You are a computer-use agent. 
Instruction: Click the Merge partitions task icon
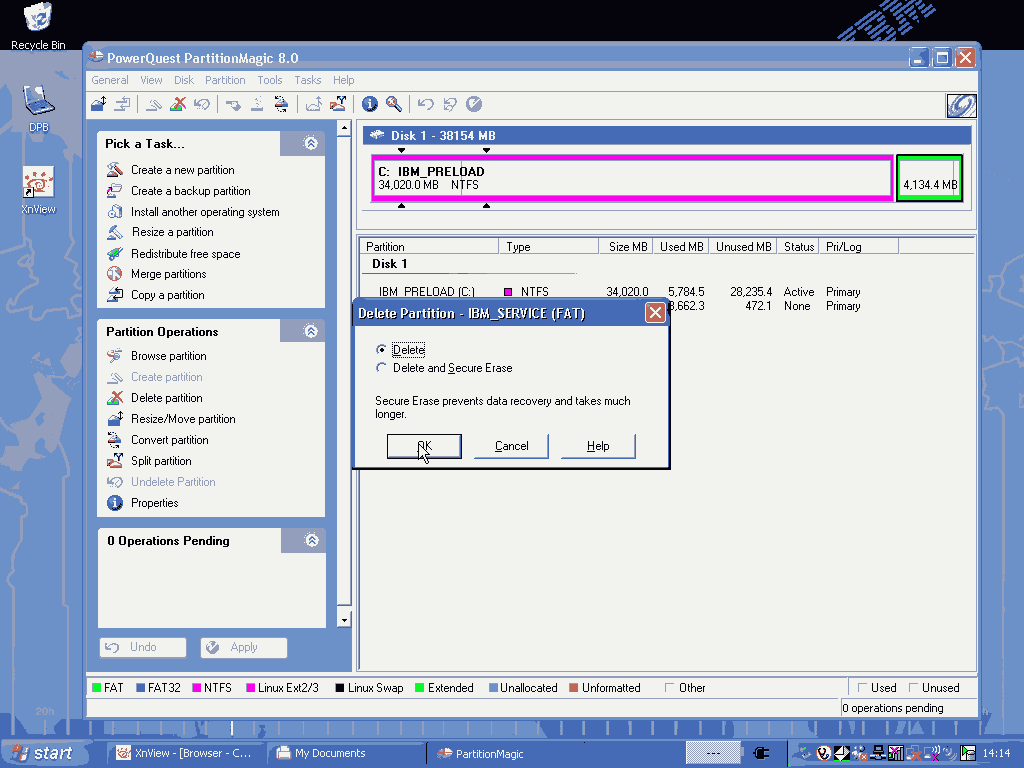point(114,274)
